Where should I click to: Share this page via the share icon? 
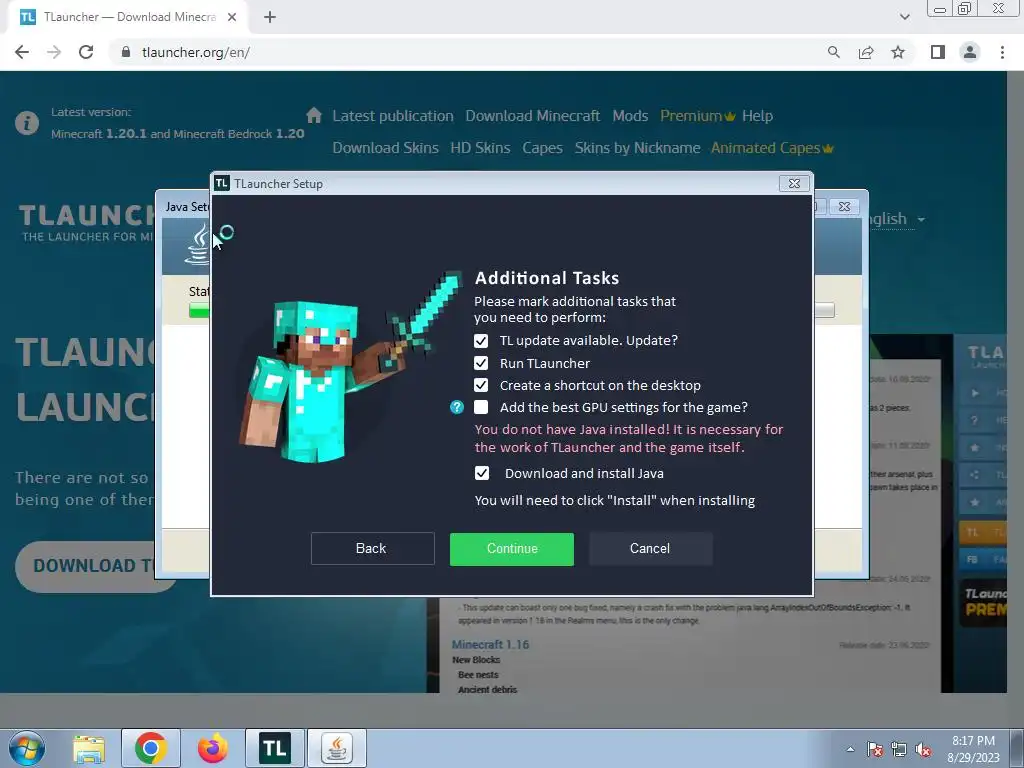point(866,52)
